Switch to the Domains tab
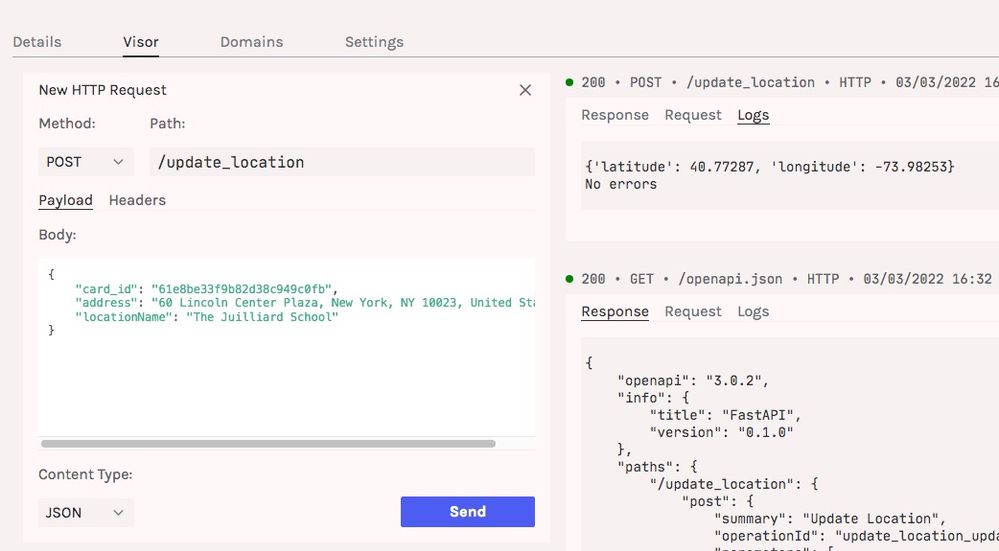The height and width of the screenshot is (551, 999). click(252, 42)
